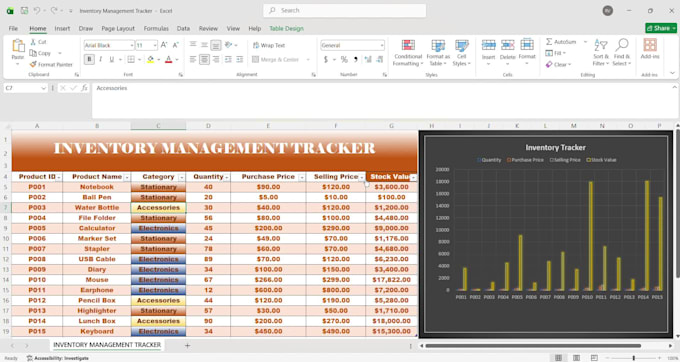Open Find & Select magnifier
The width and height of the screenshot is (680, 362).
coord(622,52)
